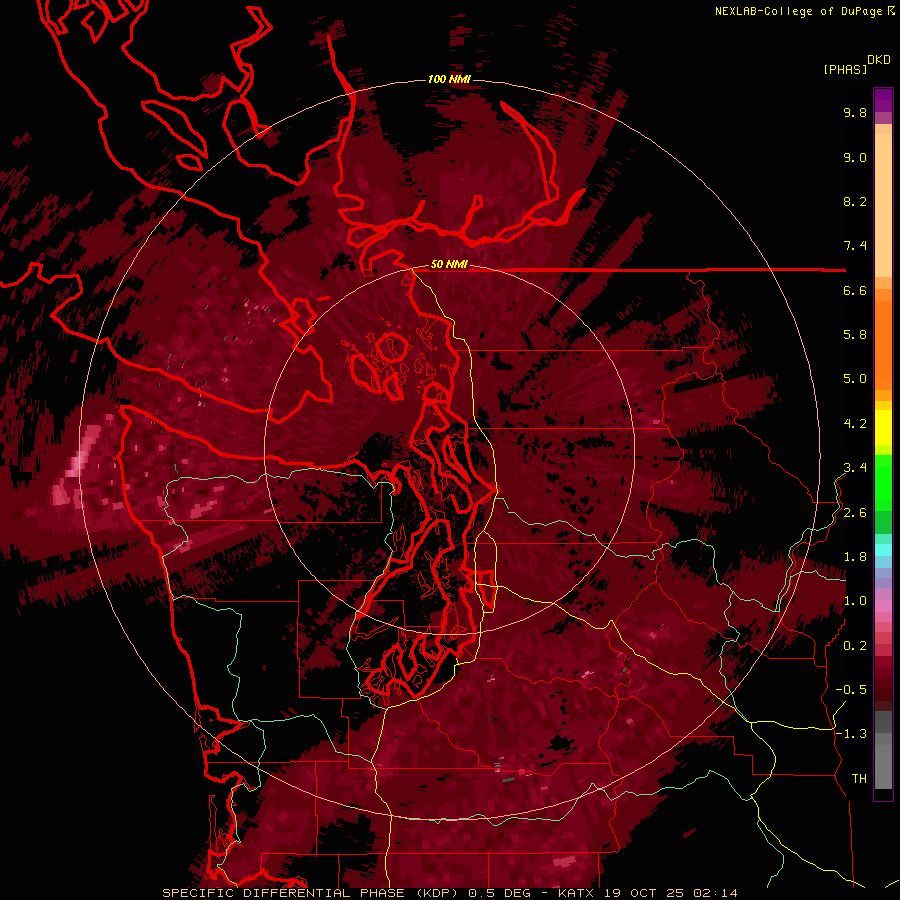Click the KATX radar site identifier

[x=577, y=893]
